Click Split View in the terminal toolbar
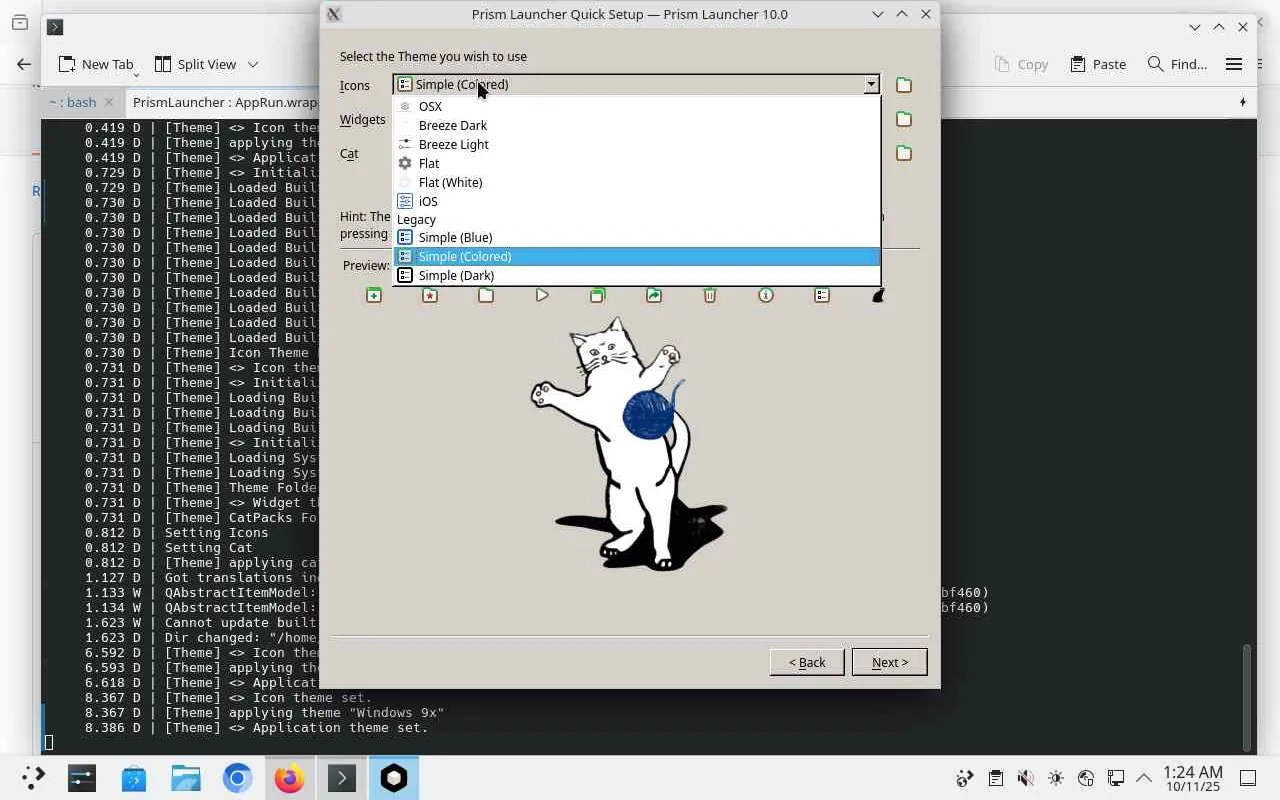The height and width of the screenshot is (800, 1280). [x=195, y=64]
